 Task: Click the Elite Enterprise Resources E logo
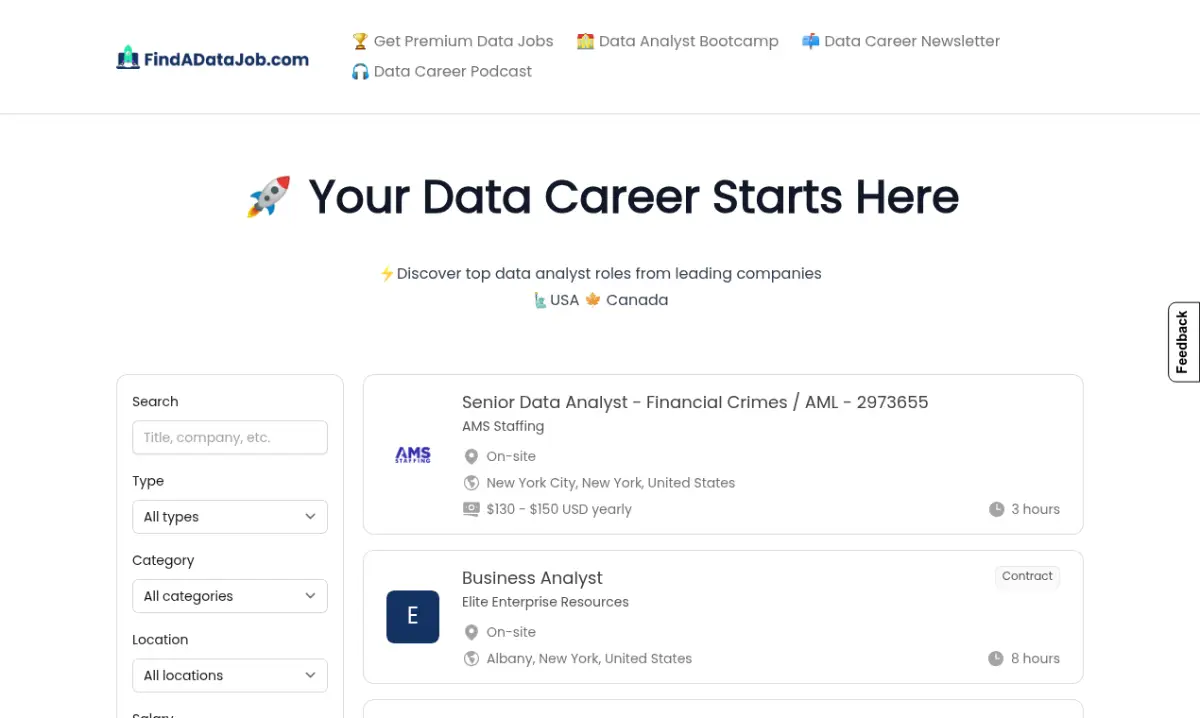pos(412,617)
